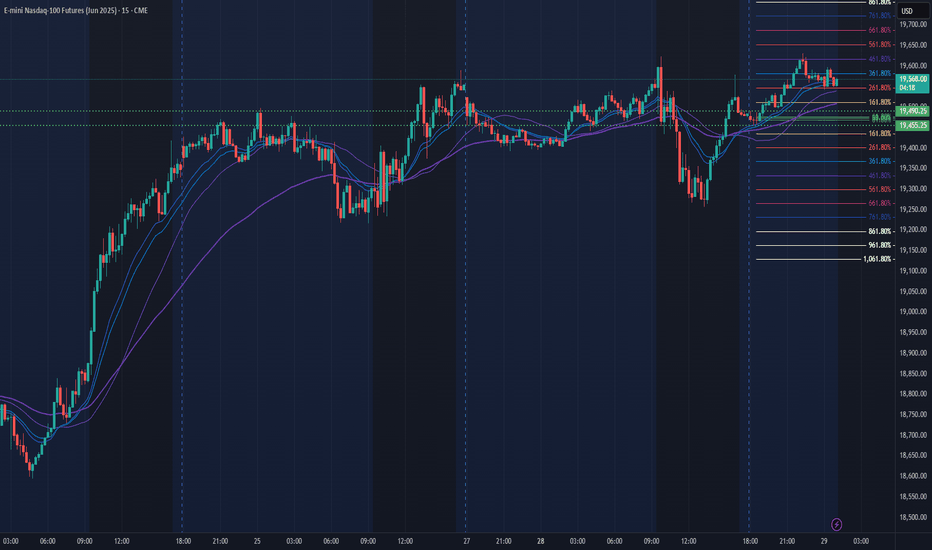Screen dimensions: 932x550
Task: Click date 25 on time axis
Action: point(257,541)
